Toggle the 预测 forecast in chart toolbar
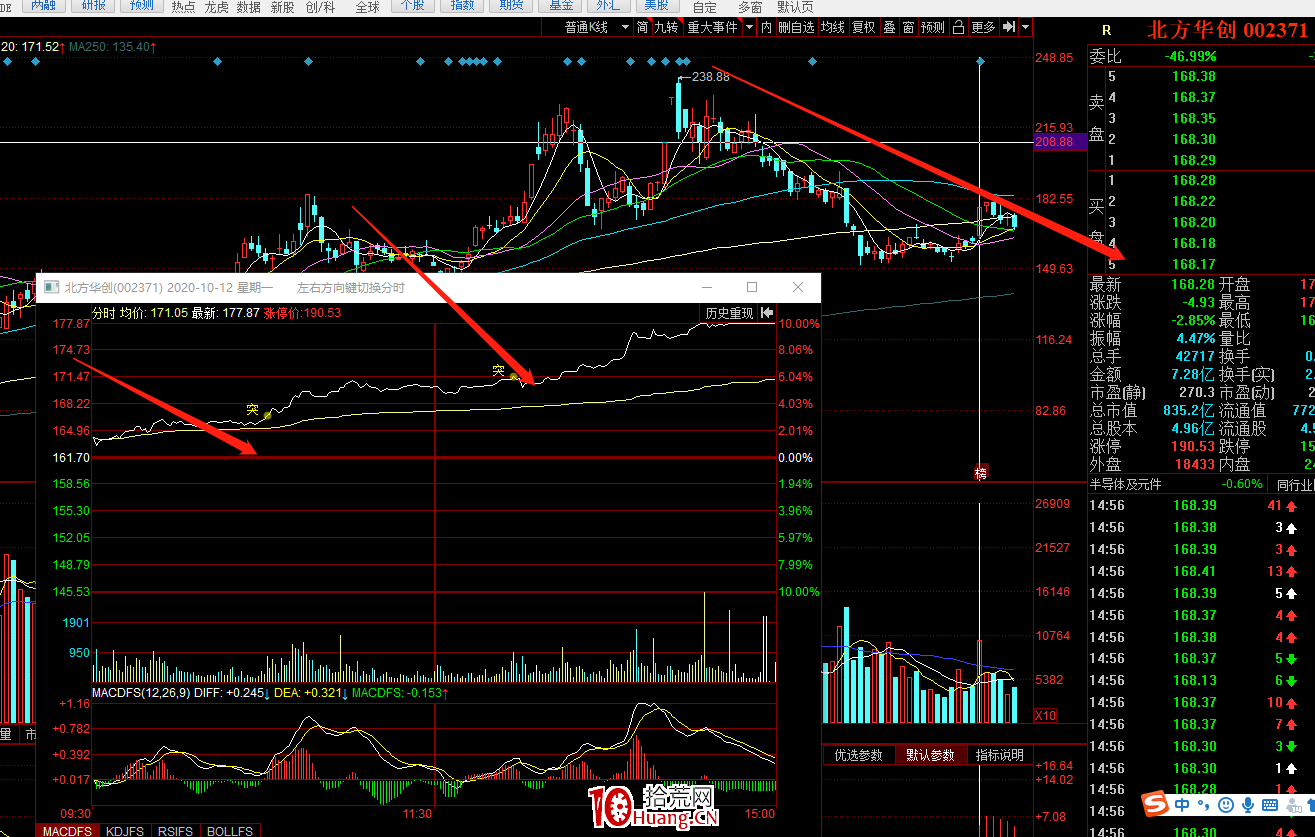 933,27
